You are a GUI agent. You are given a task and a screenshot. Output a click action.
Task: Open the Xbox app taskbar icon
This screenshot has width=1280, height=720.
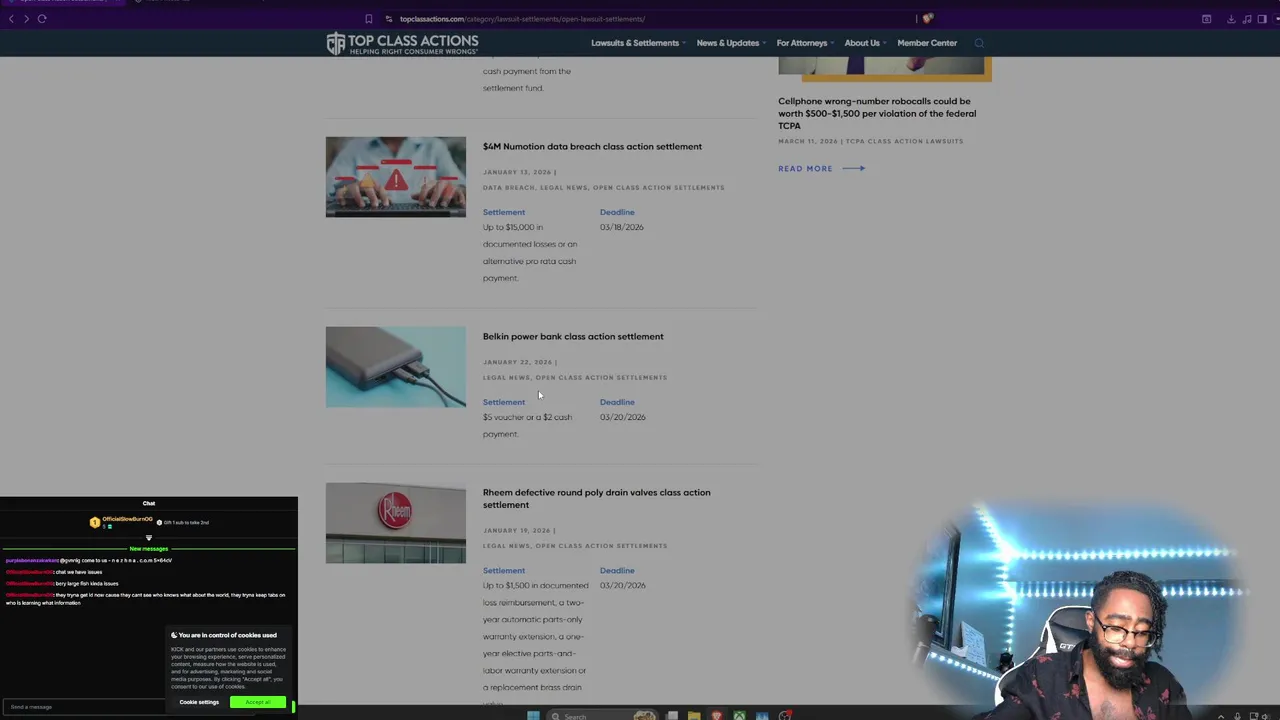(739, 715)
